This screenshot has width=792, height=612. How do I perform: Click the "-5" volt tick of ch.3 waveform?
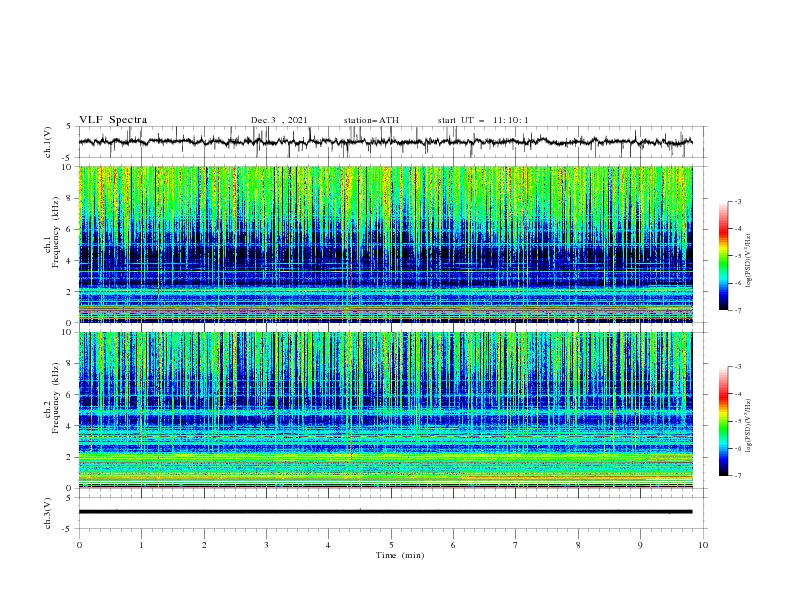click(67, 529)
